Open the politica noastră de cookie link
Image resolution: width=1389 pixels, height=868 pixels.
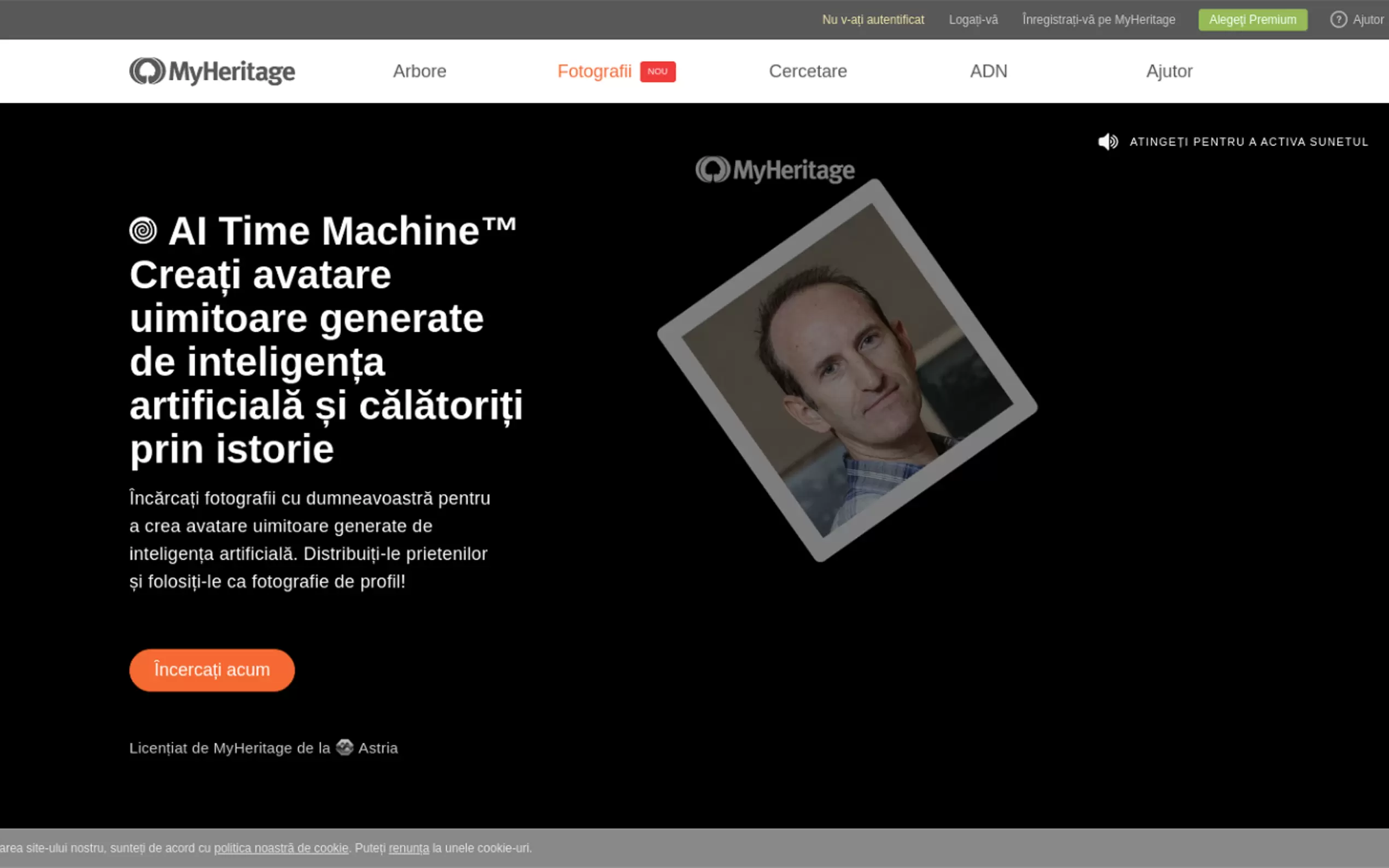[x=281, y=848]
